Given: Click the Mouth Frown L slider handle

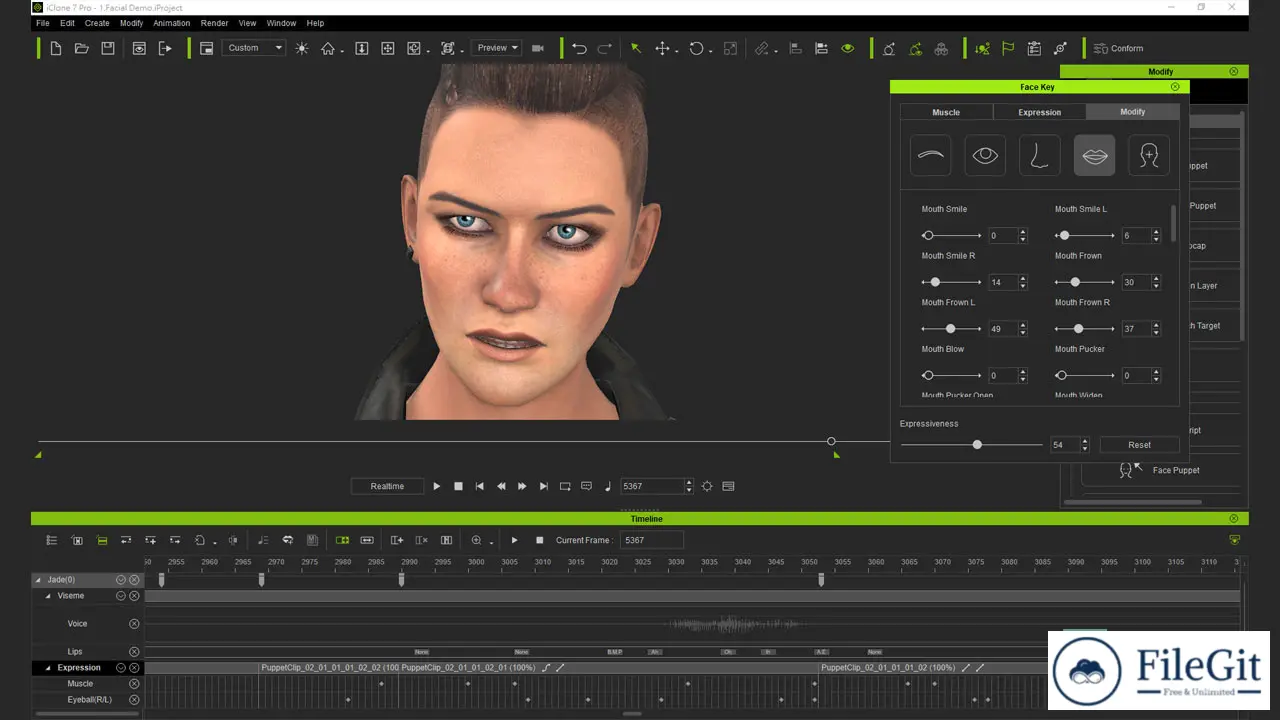Looking at the screenshot, I should (950, 329).
